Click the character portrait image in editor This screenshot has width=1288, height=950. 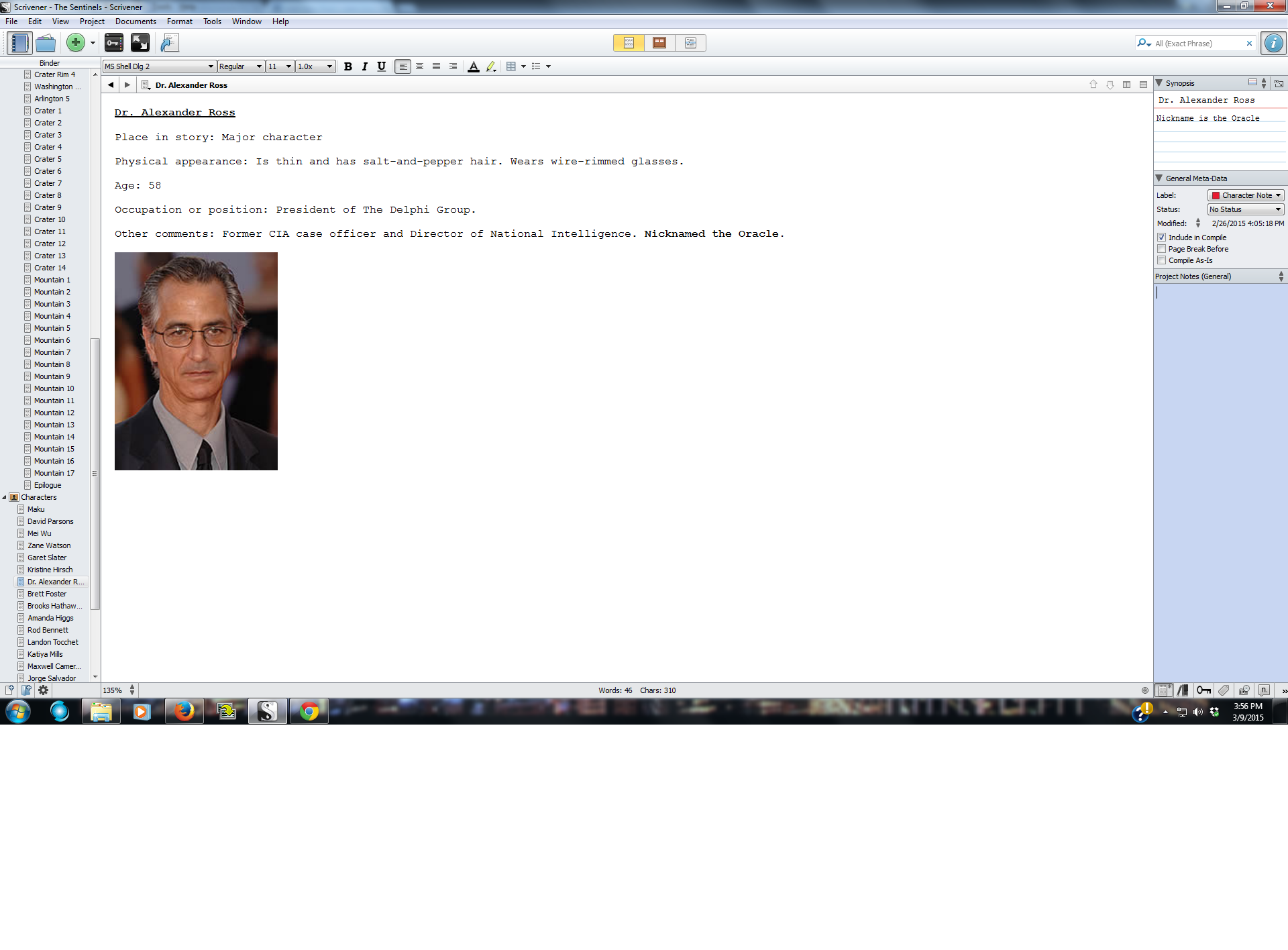pos(196,361)
